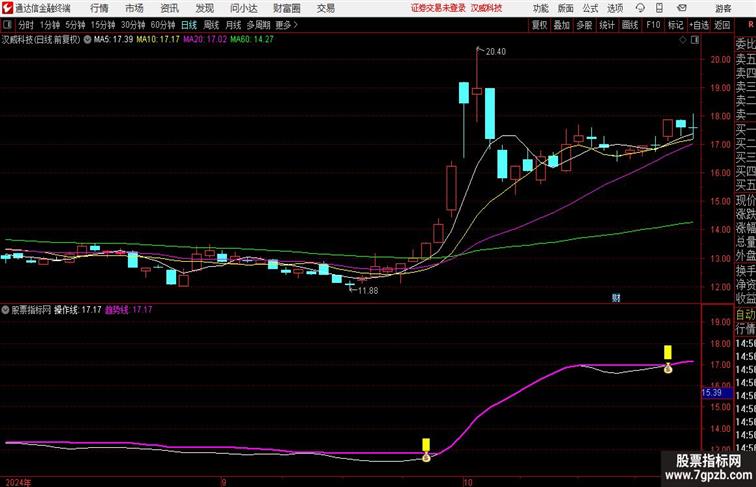
Task: Click the 财 marker on the chart
Action: pyautogui.click(x=616, y=298)
